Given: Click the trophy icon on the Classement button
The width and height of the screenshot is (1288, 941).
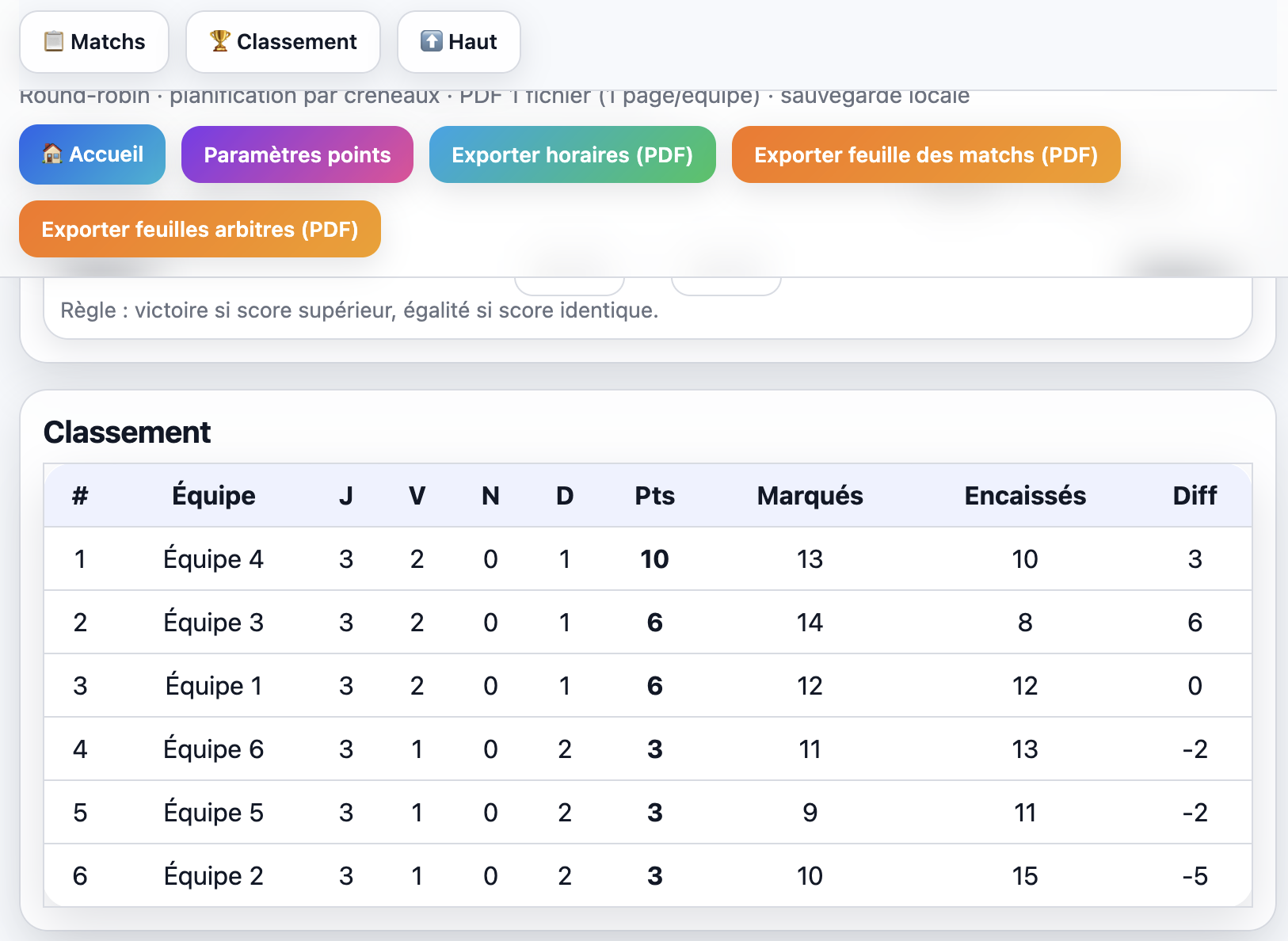Looking at the screenshot, I should tap(219, 40).
